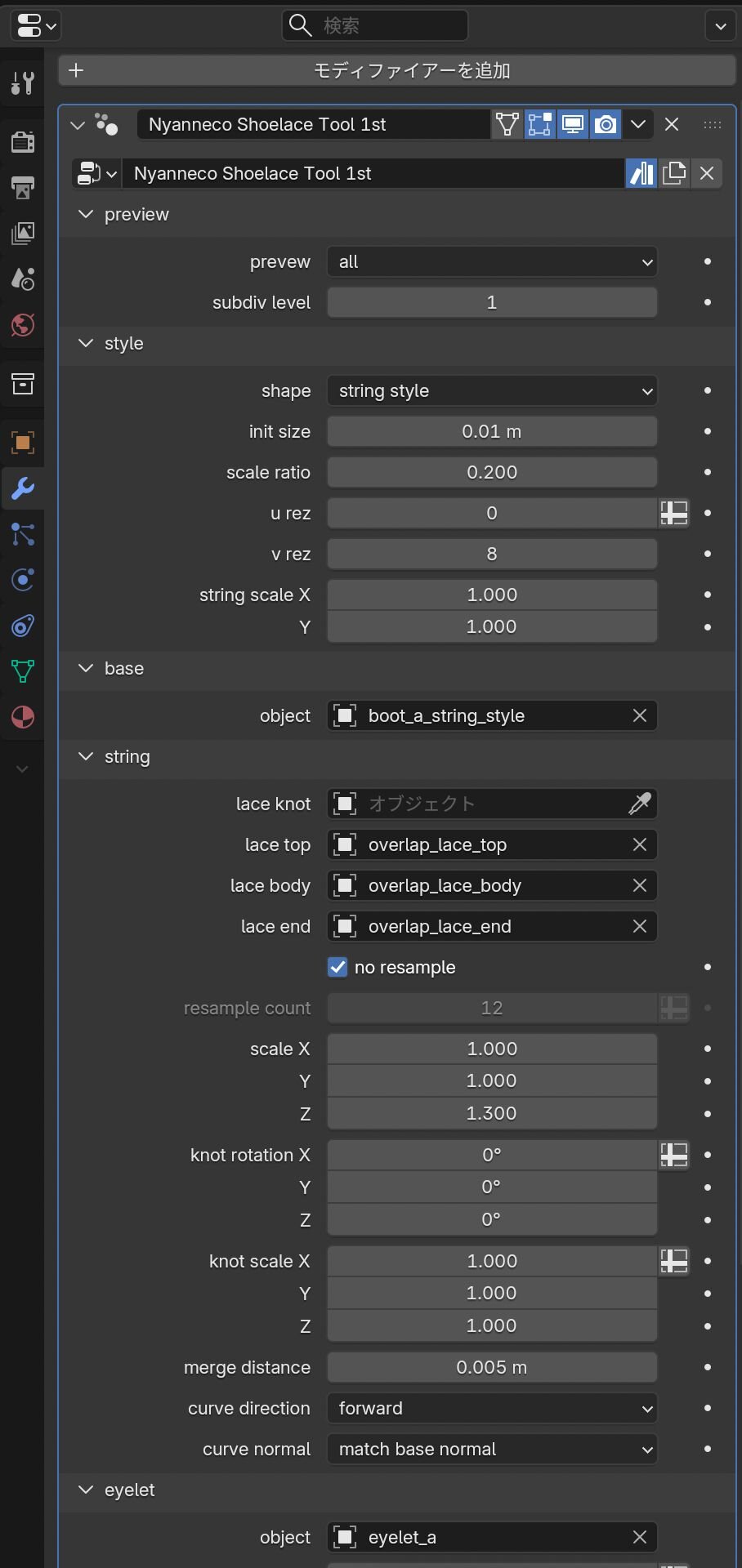The height and width of the screenshot is (1568, 742).
Task: Open the Scene properties tab
Action: pos(22,279)
